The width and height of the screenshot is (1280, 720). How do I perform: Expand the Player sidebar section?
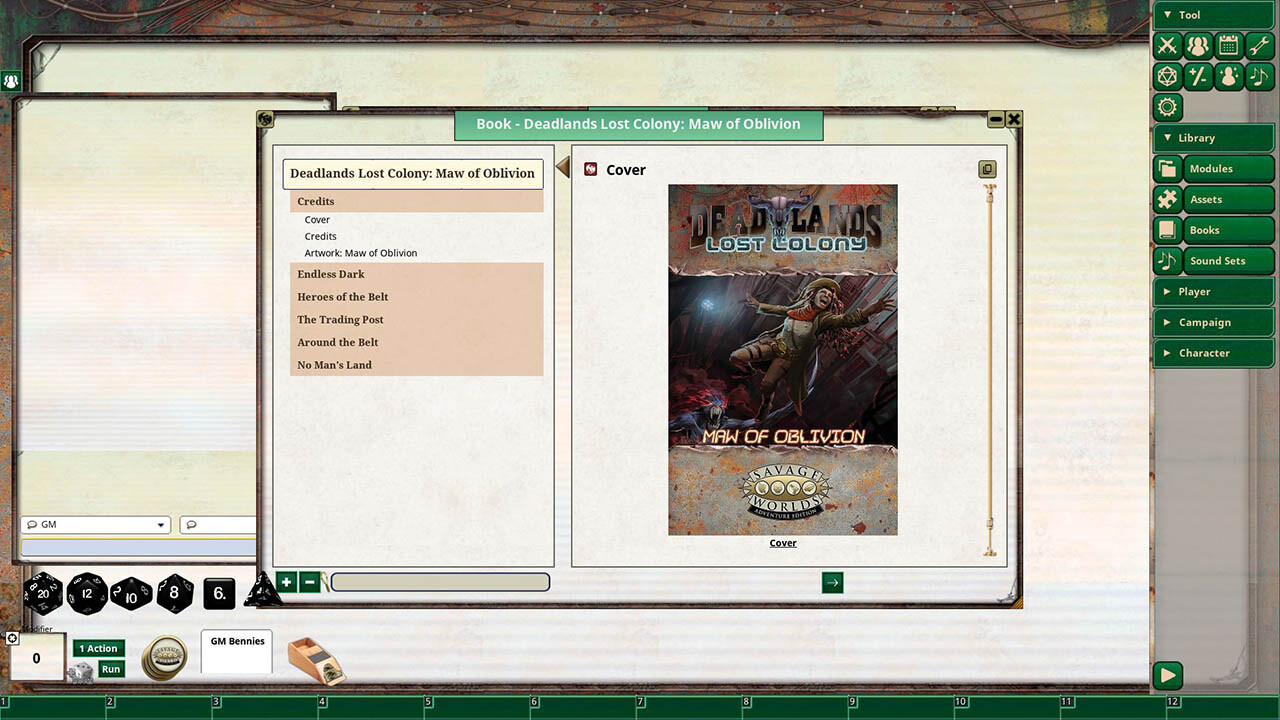(1213, 291)
